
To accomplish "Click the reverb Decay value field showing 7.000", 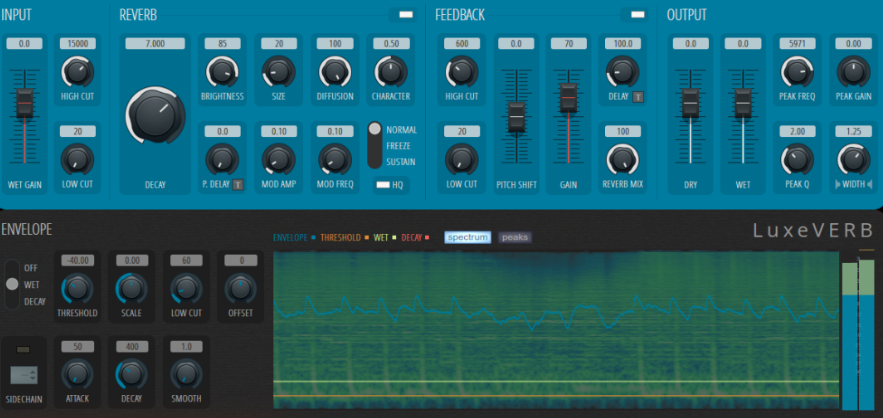I will coord(155,44).
